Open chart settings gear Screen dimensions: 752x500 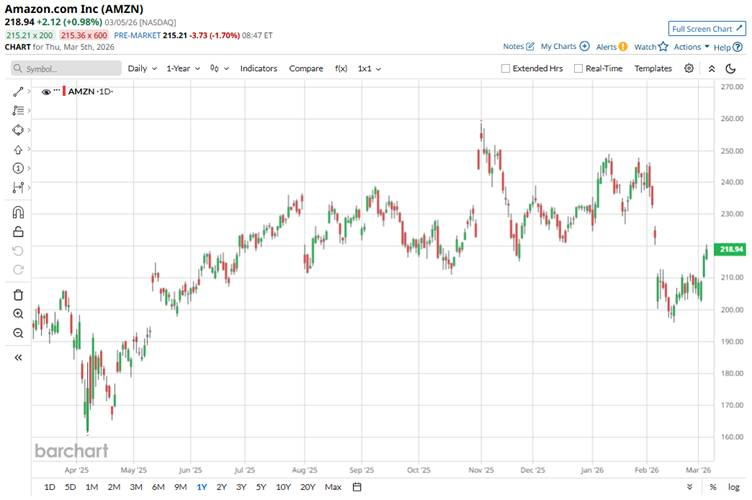689,68
